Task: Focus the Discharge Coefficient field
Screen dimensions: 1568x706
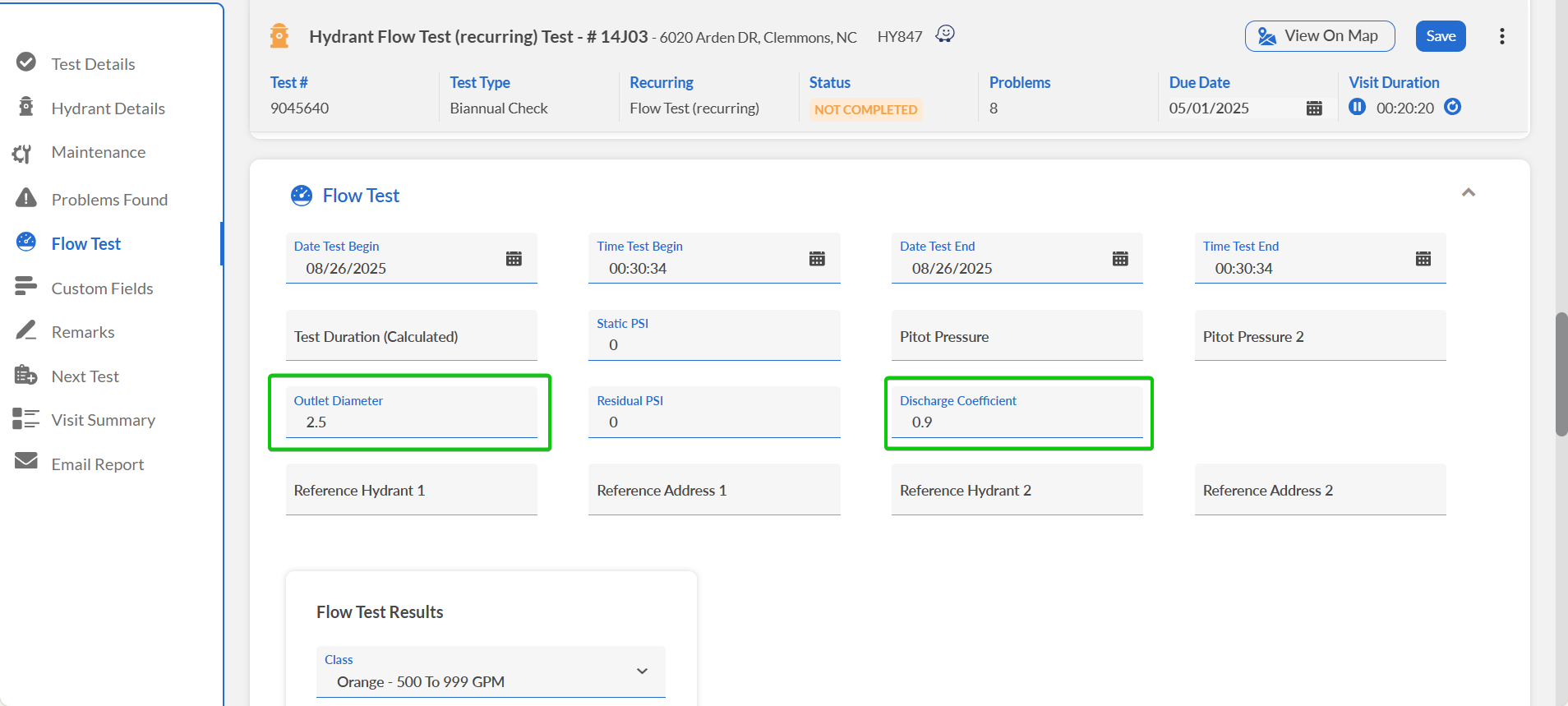Action: point(1017,422)
